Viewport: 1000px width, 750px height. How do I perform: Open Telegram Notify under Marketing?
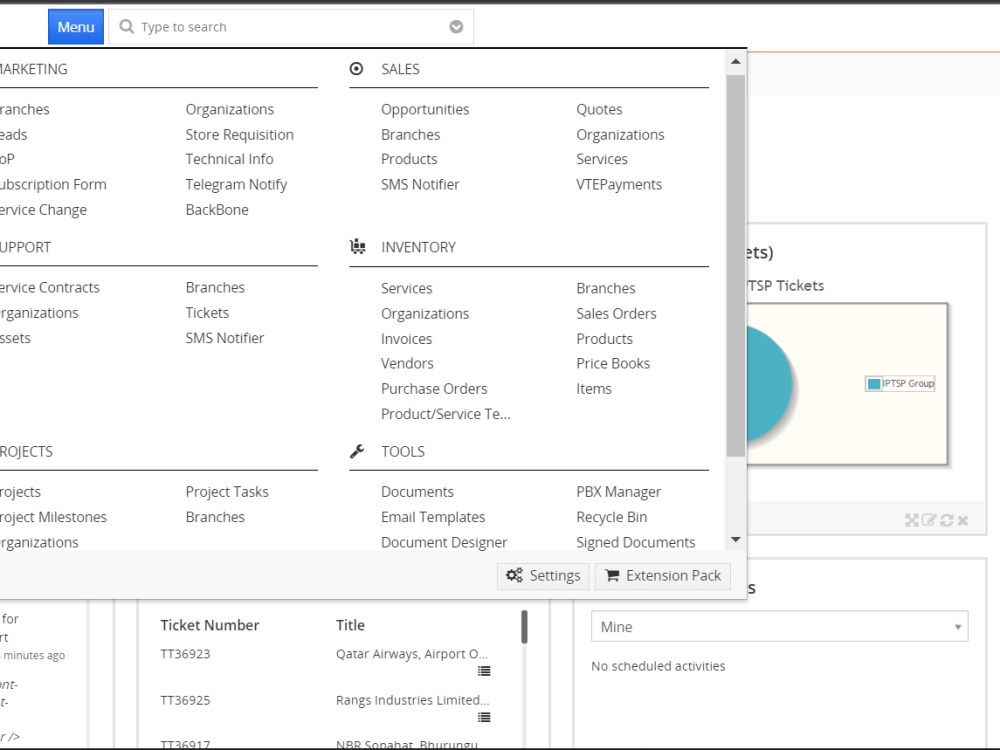(236, 184)
